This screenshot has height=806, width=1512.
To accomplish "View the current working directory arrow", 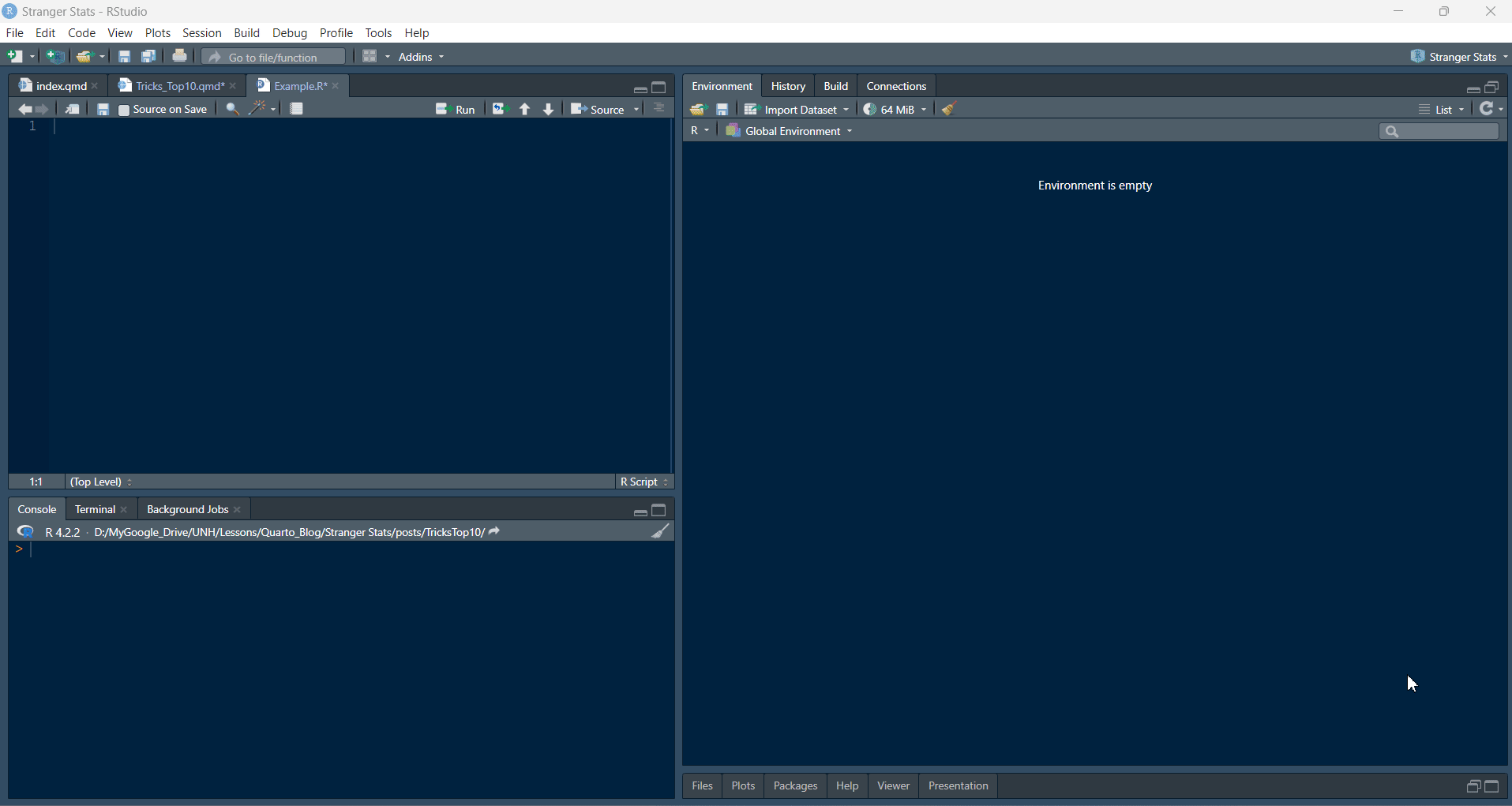I will click(x=495, y=531).
